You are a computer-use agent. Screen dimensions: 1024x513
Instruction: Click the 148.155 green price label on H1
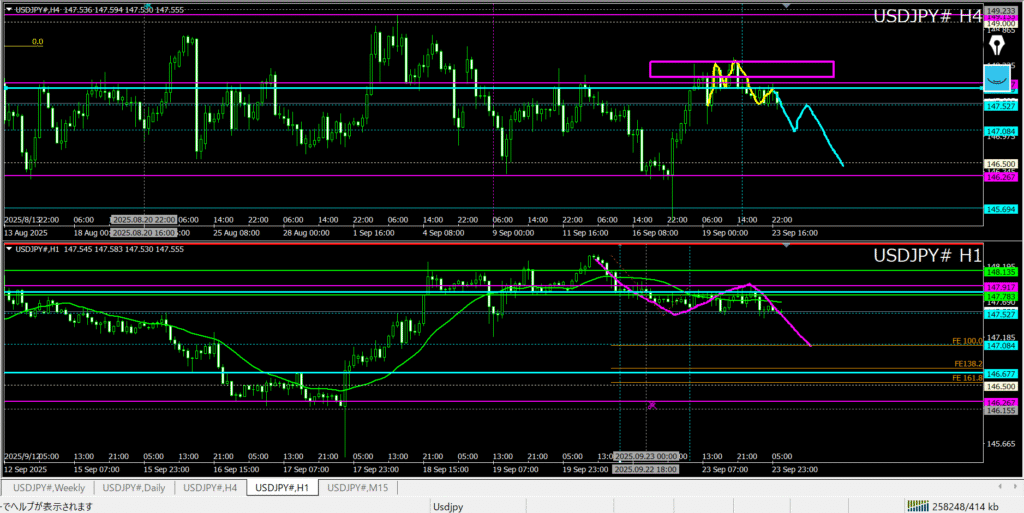(1001, 270)
